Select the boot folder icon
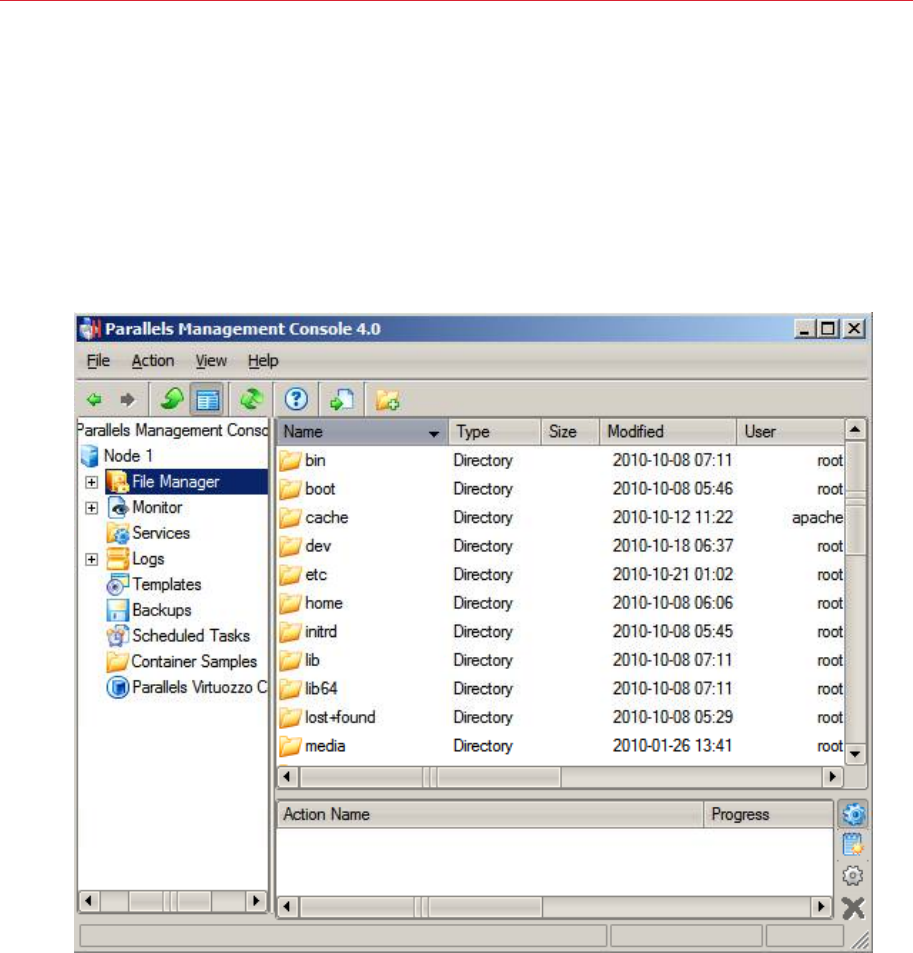Image resolution: width=913 pixels, height=953 pixels. (x=290, y=489)
